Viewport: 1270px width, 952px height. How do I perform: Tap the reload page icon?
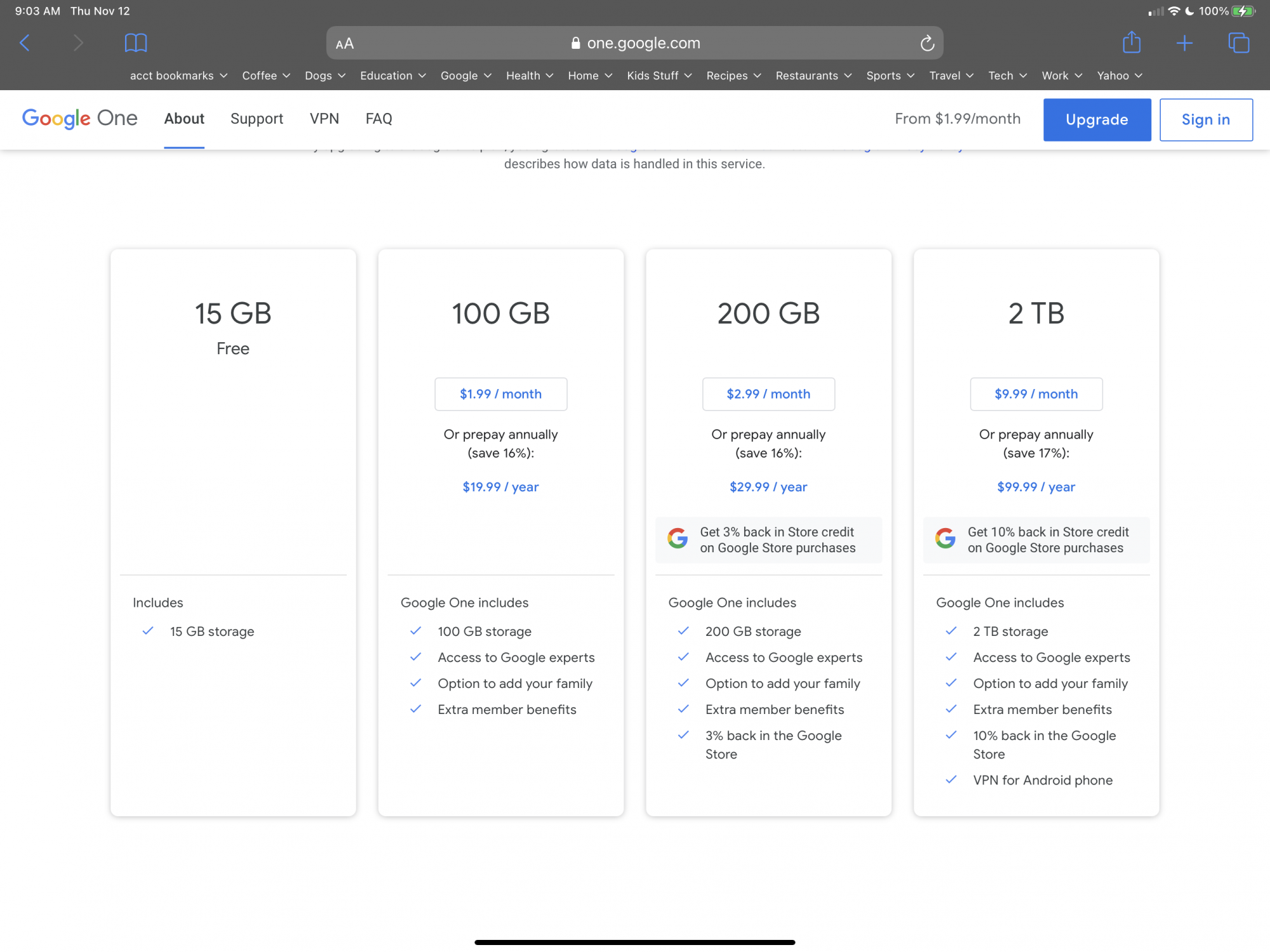926,43
